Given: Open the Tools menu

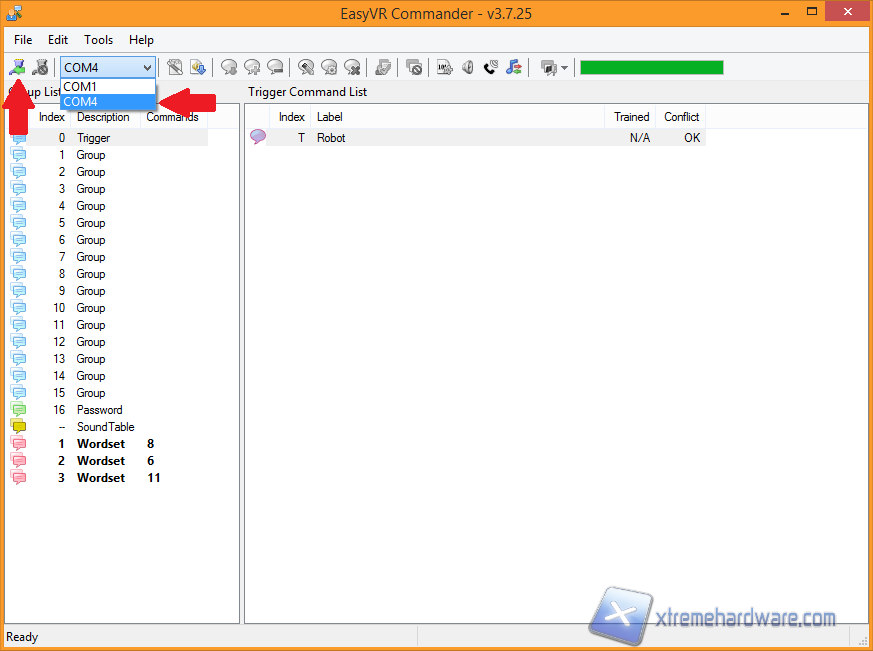Looking at the screenshot, I should point(98,40).
